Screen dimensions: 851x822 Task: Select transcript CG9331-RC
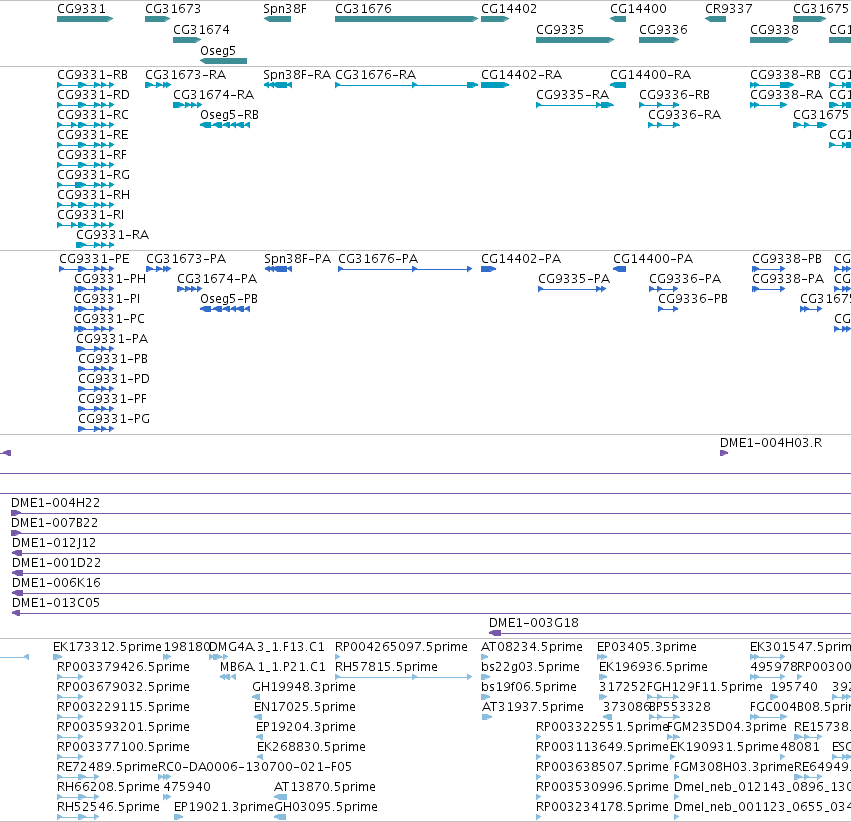click(x=85, y=125)
